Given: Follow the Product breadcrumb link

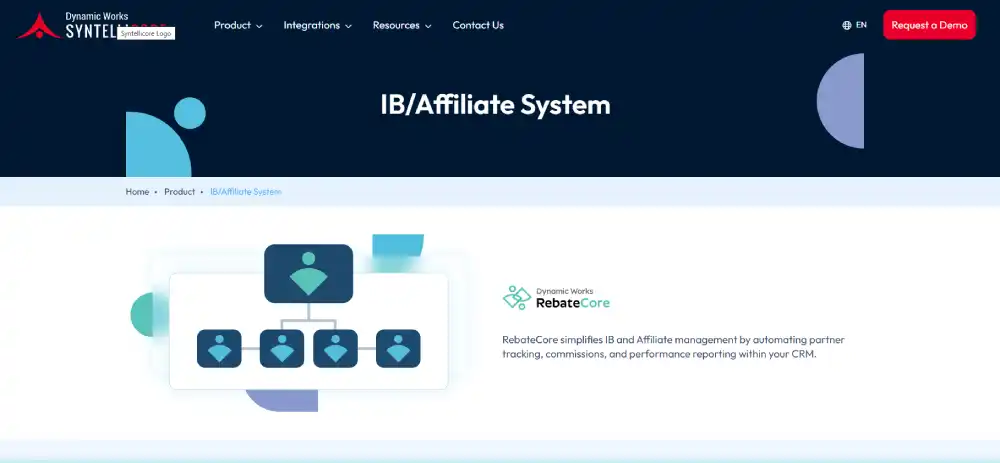Looking at the screenshot, I should click(x=179, y=191).
